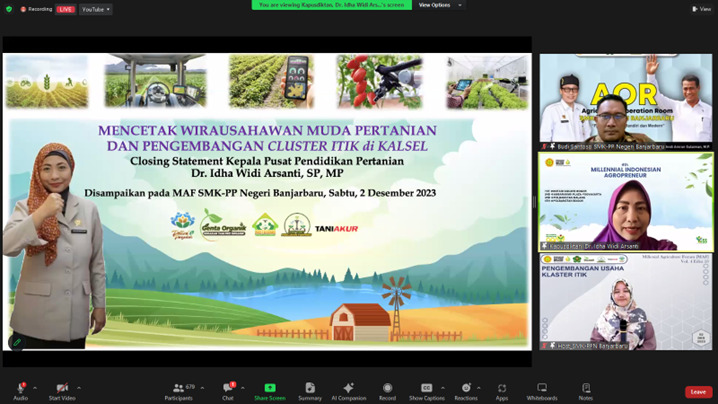Image resolution: width=718 pixels, height=404 pixels.
Task: Launch AI Companion
Action: tap(348, 388)
